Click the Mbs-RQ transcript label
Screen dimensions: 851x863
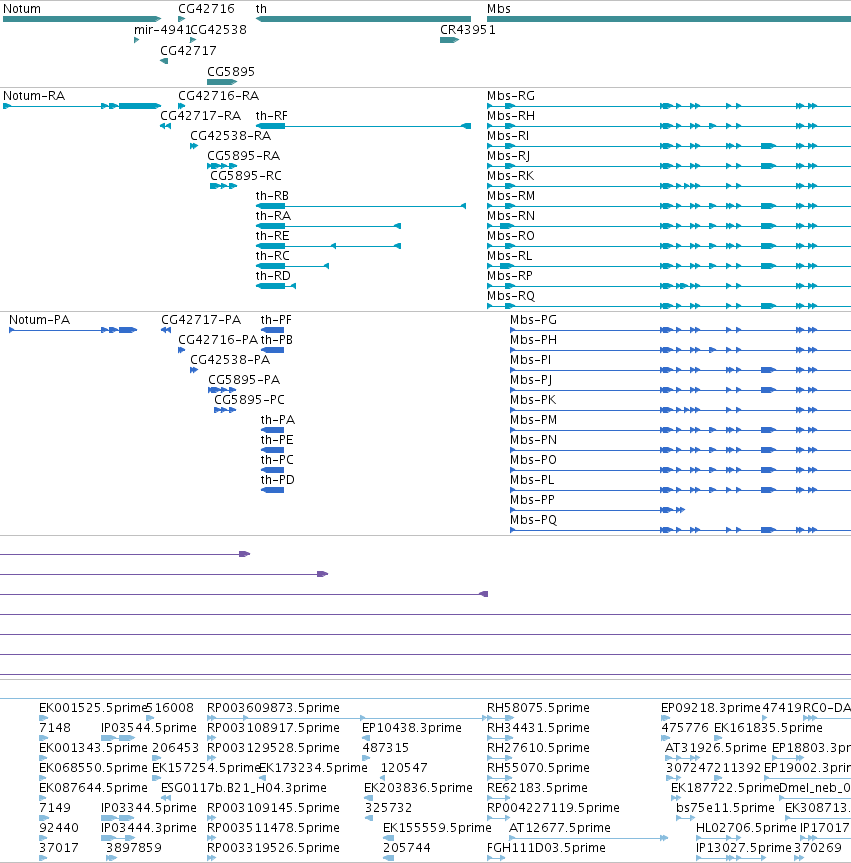(511, 296)
